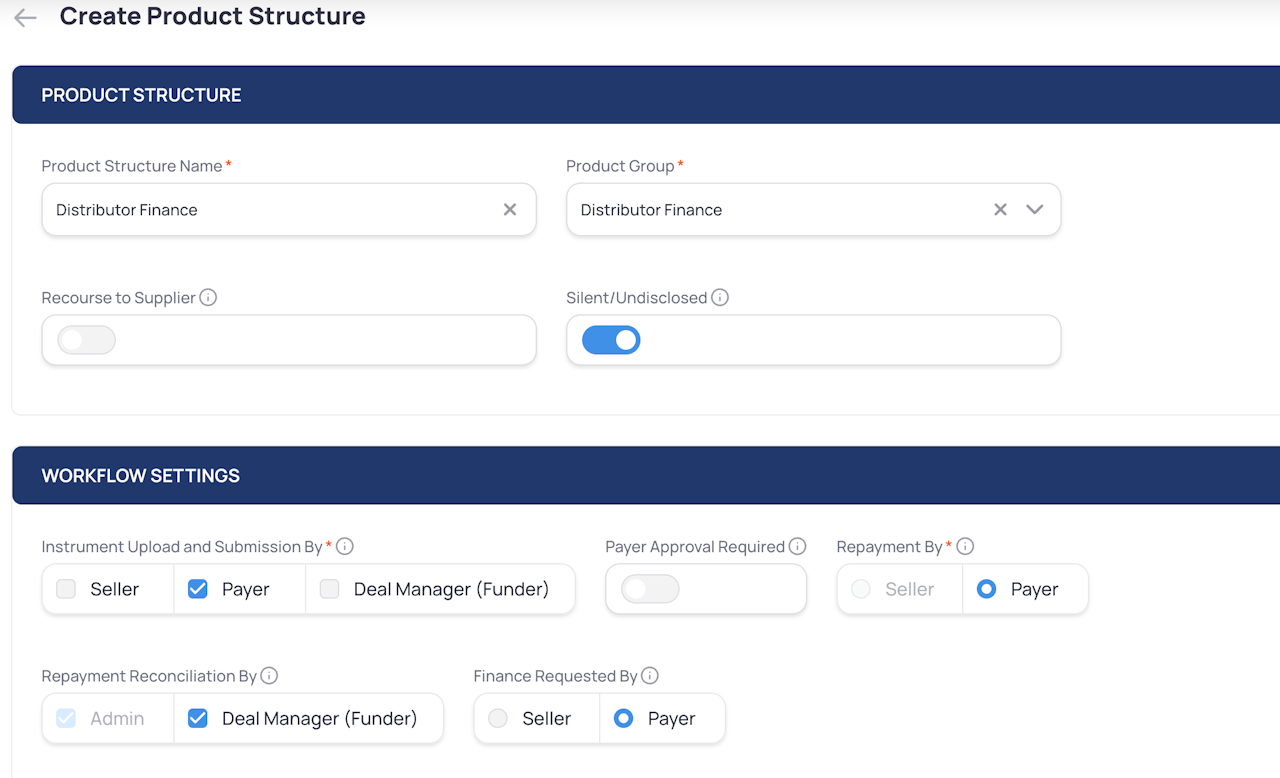Click info icon beside Repayment Reconciliation By

pos(269,676)
